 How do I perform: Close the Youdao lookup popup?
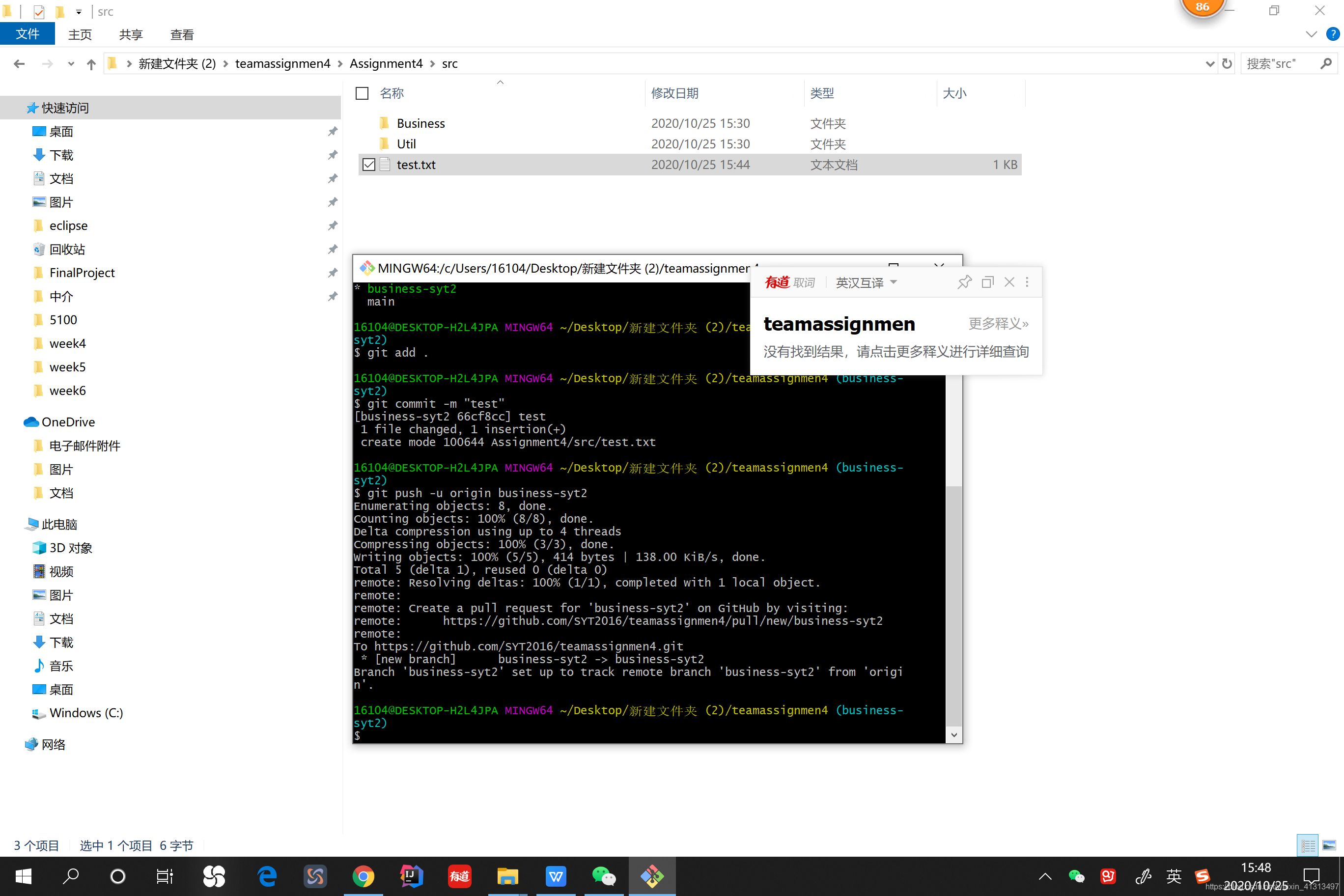pyautogui.click(x=1009, y=282)
